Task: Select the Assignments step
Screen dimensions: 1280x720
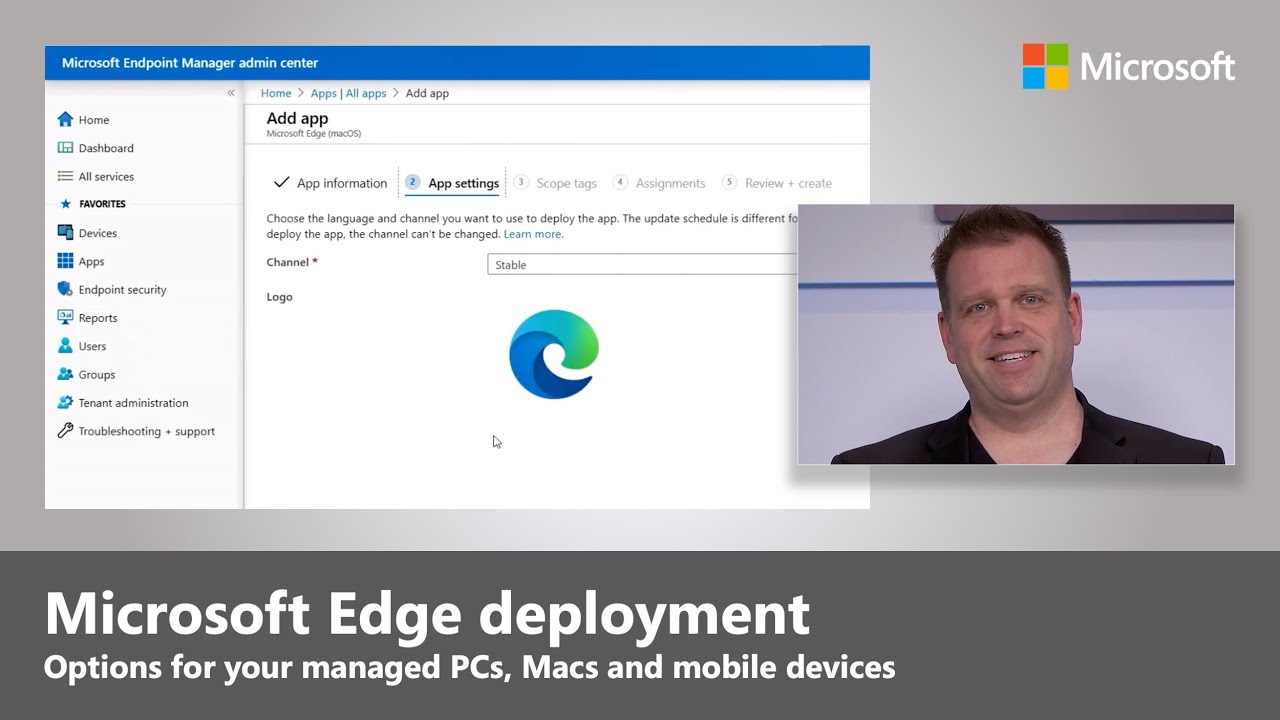Action: coord(659,183)
